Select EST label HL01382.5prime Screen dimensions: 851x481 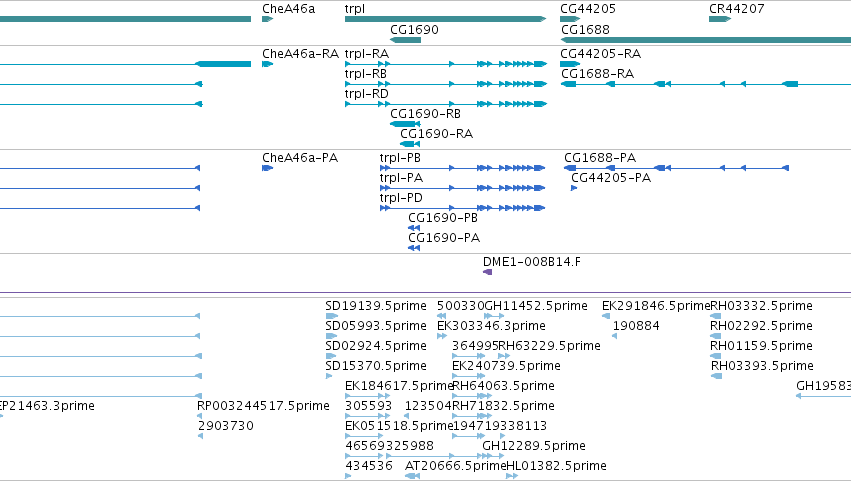tap(556, 466)
